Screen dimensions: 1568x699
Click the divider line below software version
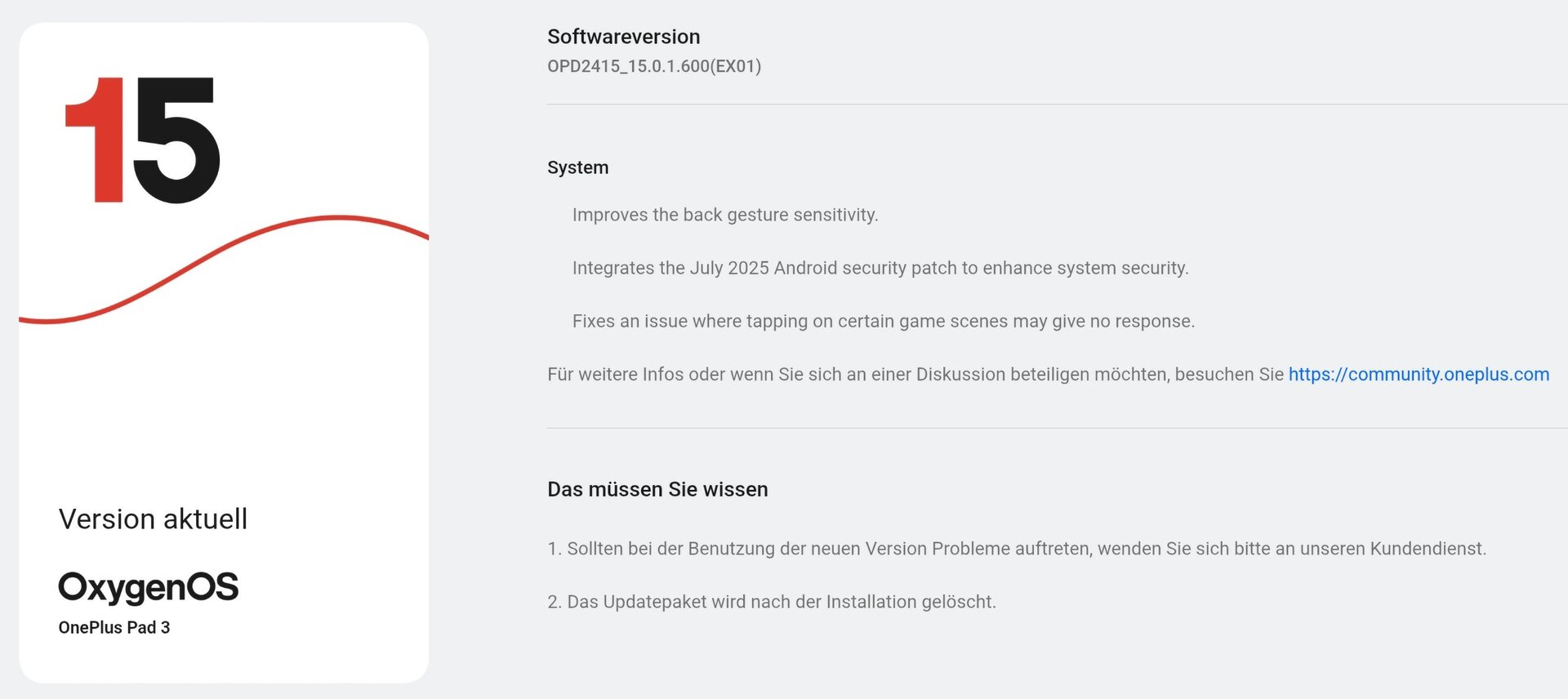click(1058, 105)
